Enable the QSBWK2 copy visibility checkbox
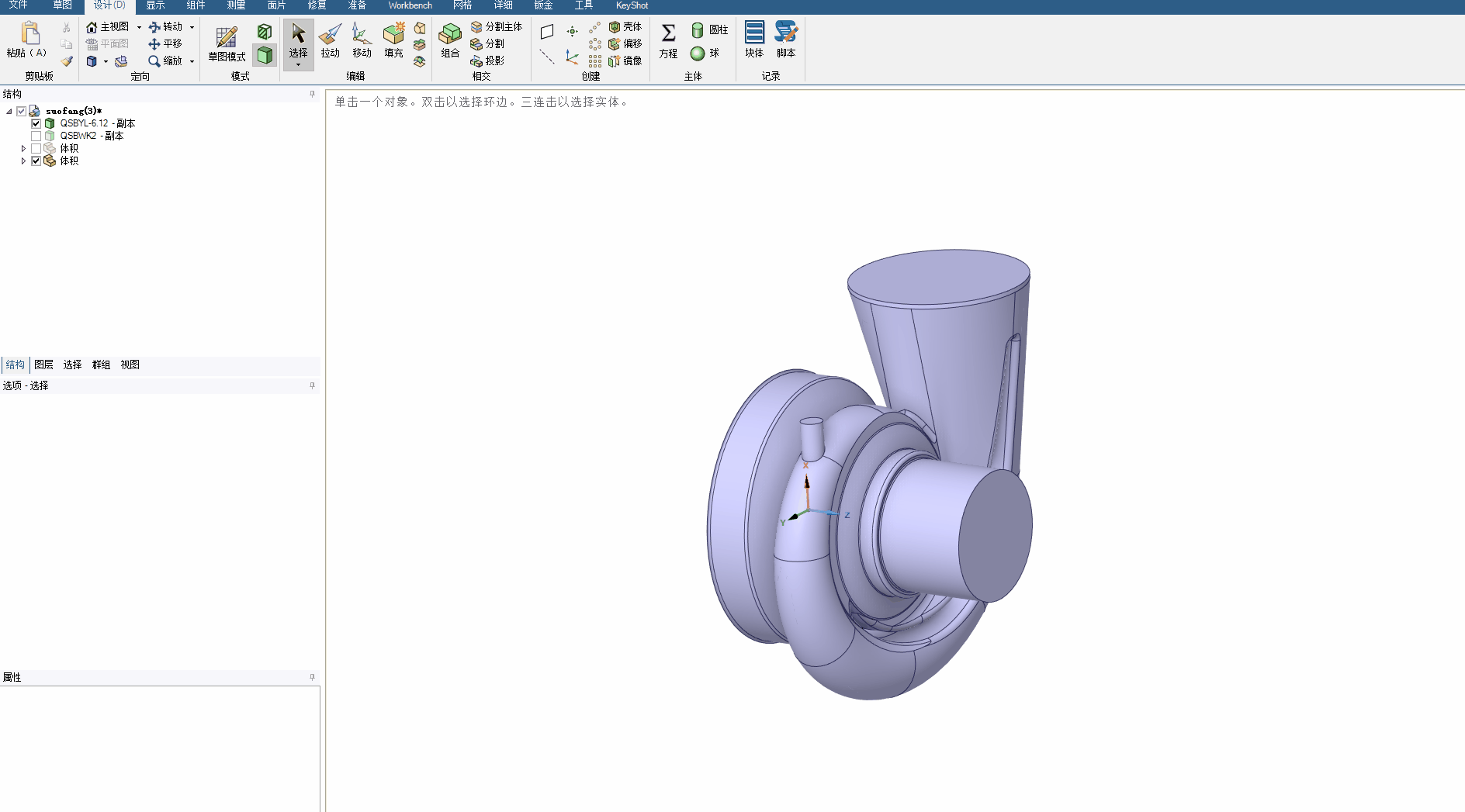 tap(36, 136)
